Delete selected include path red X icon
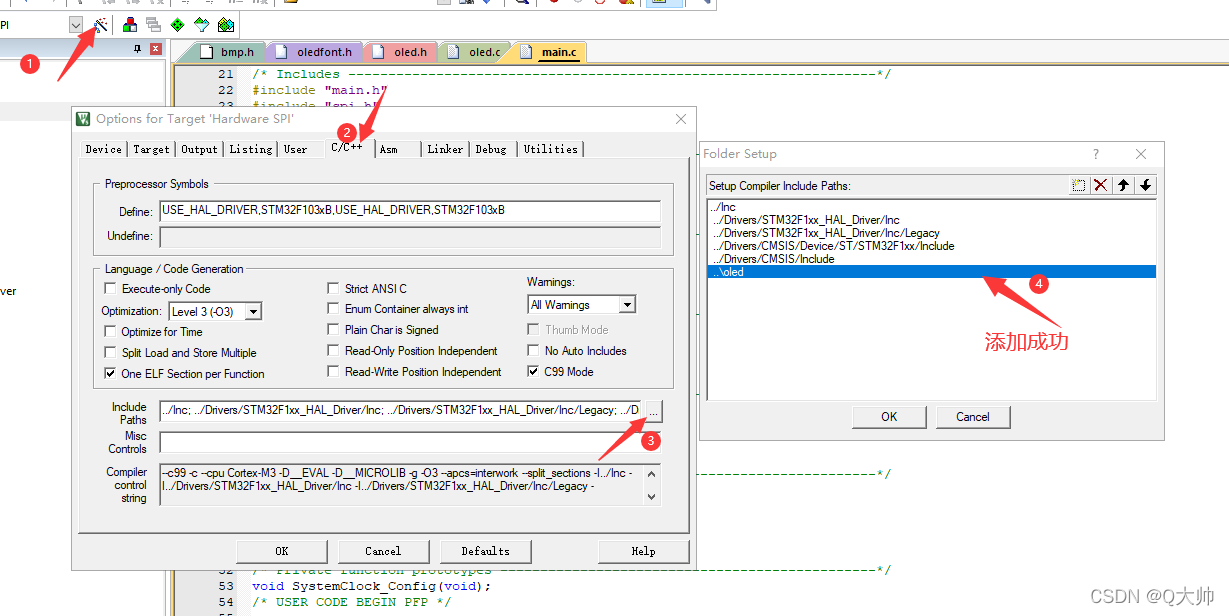This screenshot has width=1229, height=616. 1100,185
